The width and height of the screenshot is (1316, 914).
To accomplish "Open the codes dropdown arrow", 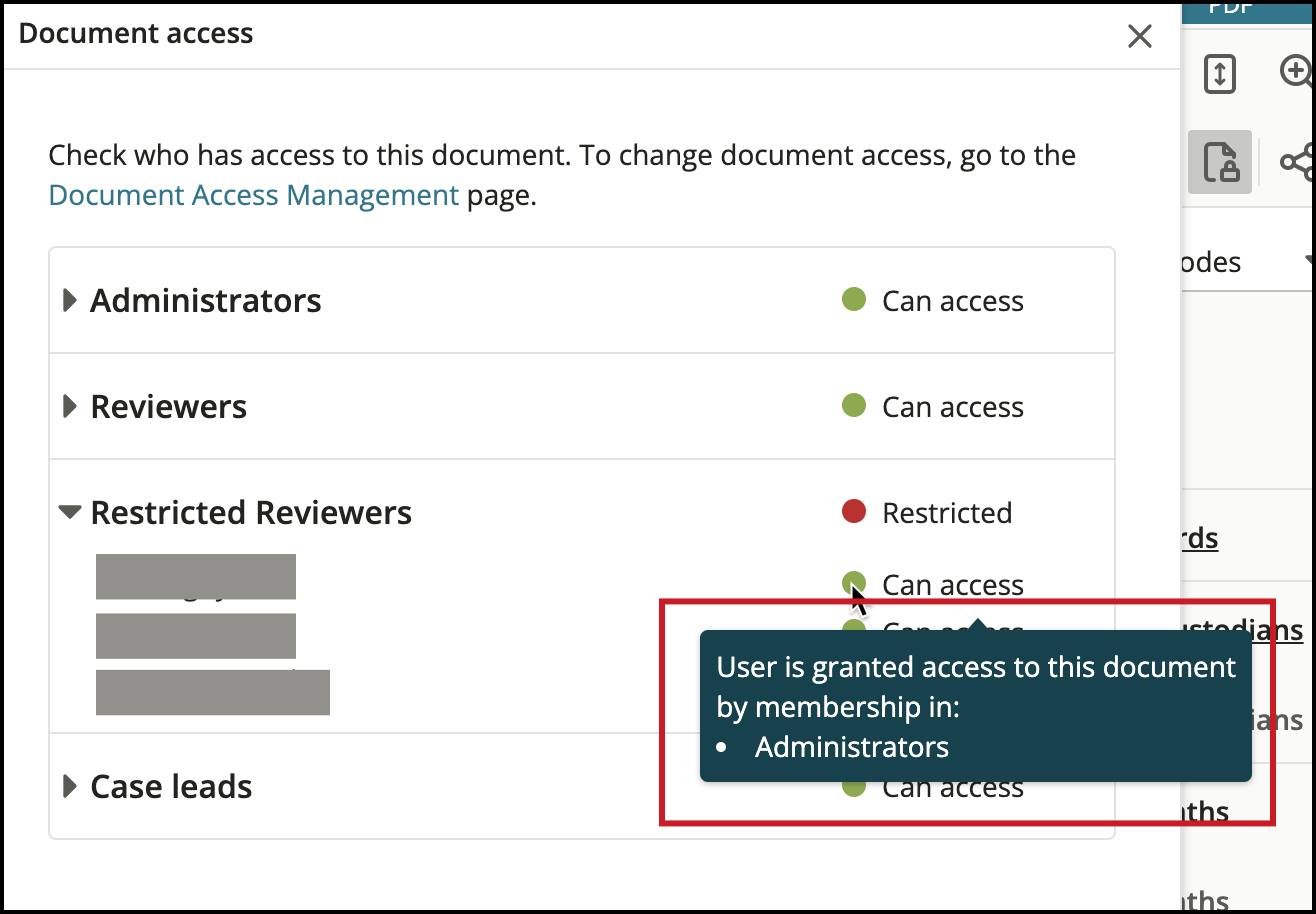I will pos(1309,262).
